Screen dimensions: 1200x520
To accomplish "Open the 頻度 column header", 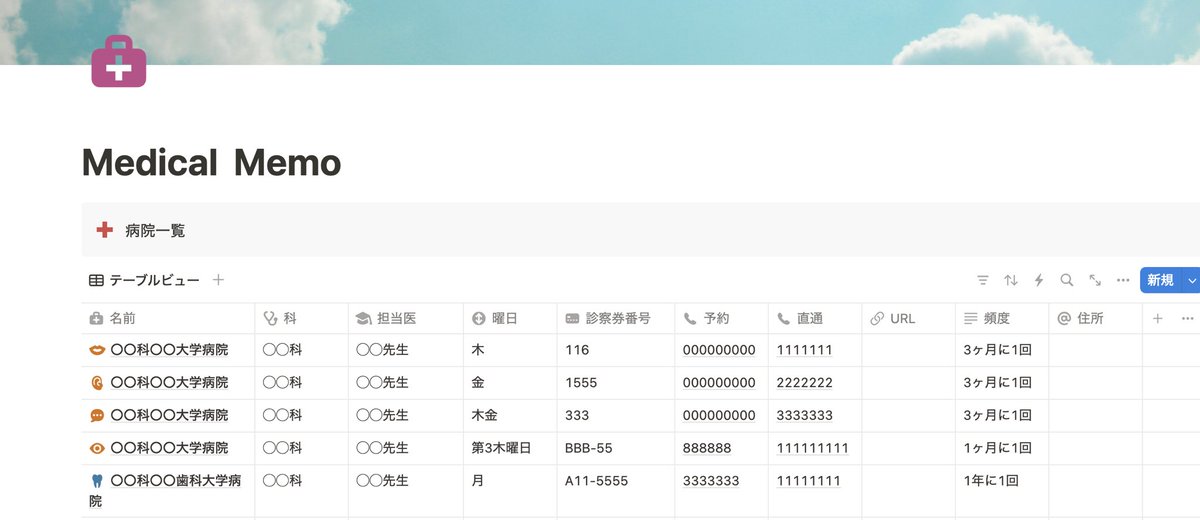I will click(x=1002, y=319).
